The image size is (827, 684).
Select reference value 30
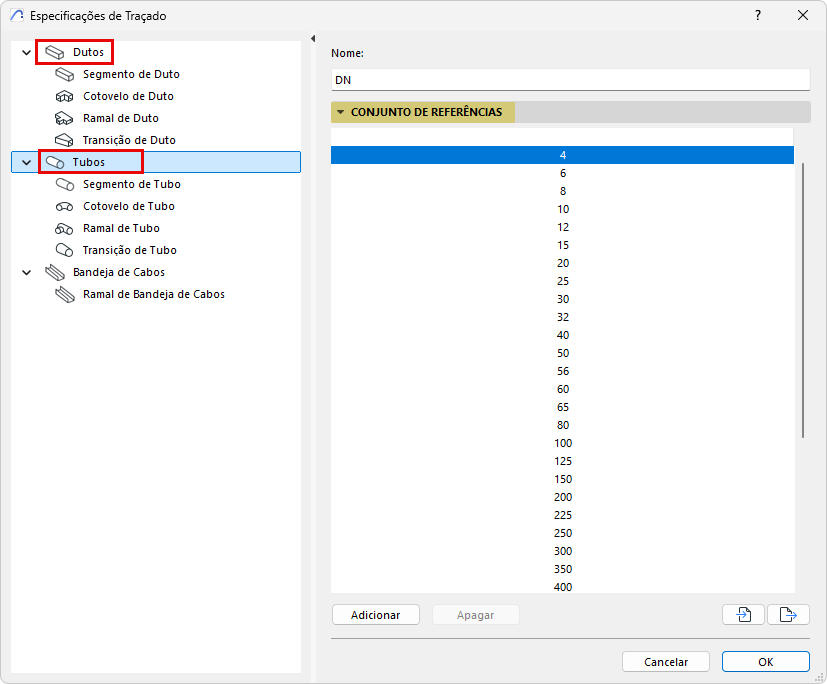pos(562,299)
